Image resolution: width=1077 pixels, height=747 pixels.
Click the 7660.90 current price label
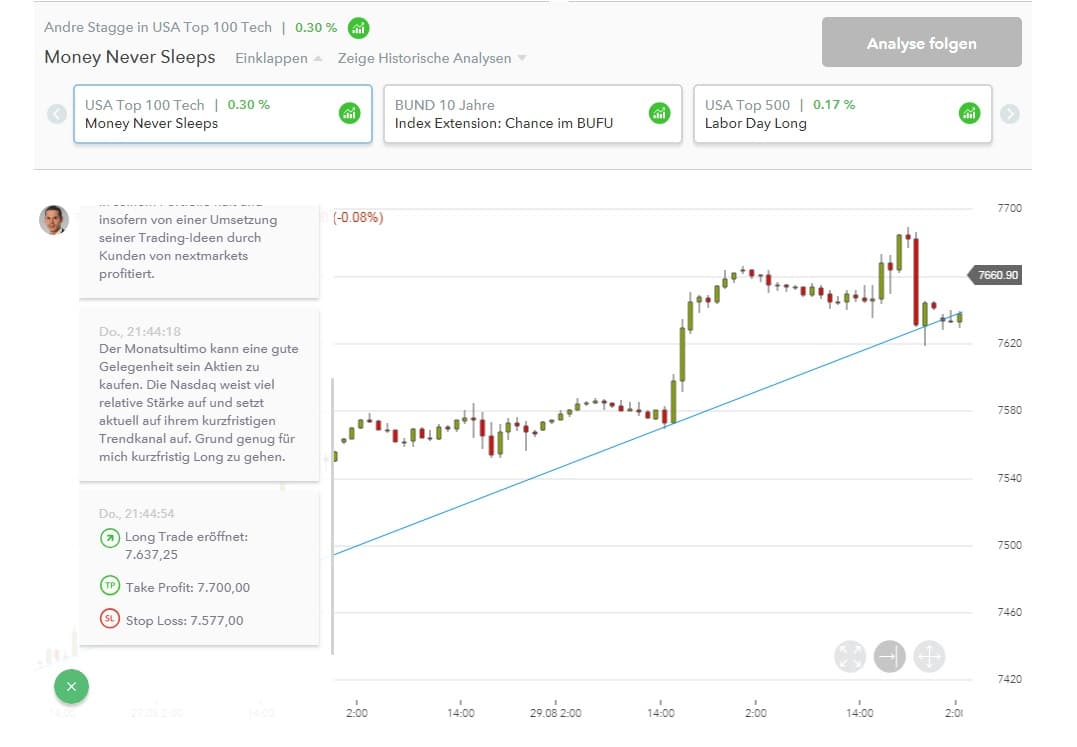click(997, 275)
